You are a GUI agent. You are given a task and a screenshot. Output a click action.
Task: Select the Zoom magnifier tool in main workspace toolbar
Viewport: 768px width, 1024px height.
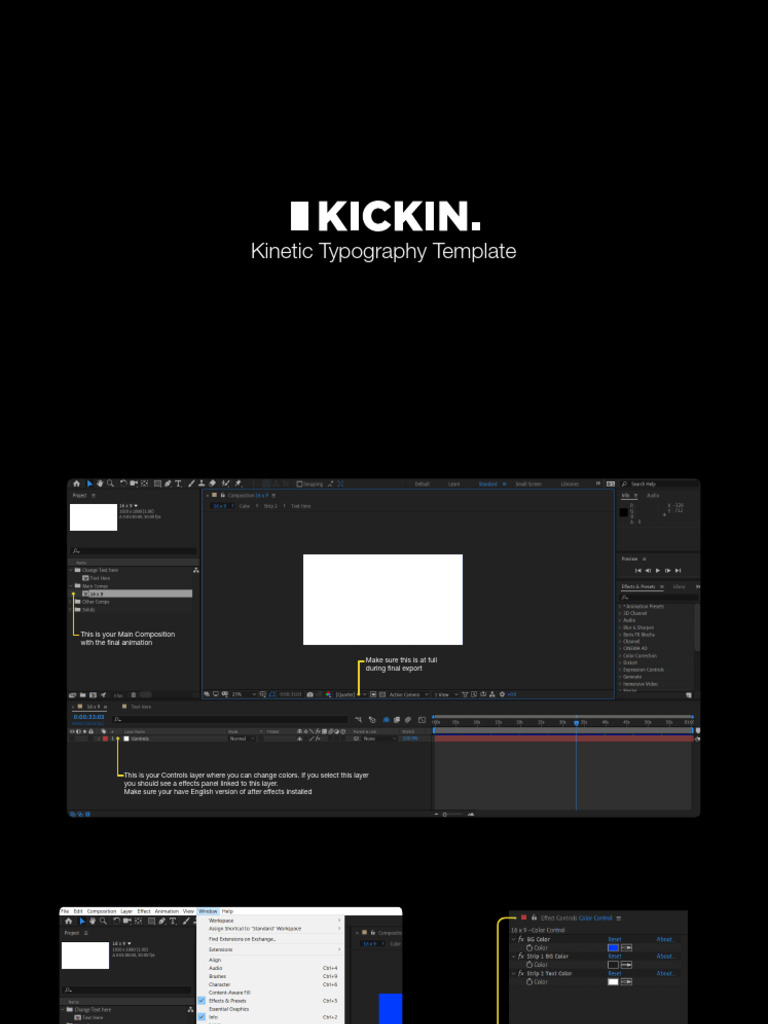coord(110,484)
